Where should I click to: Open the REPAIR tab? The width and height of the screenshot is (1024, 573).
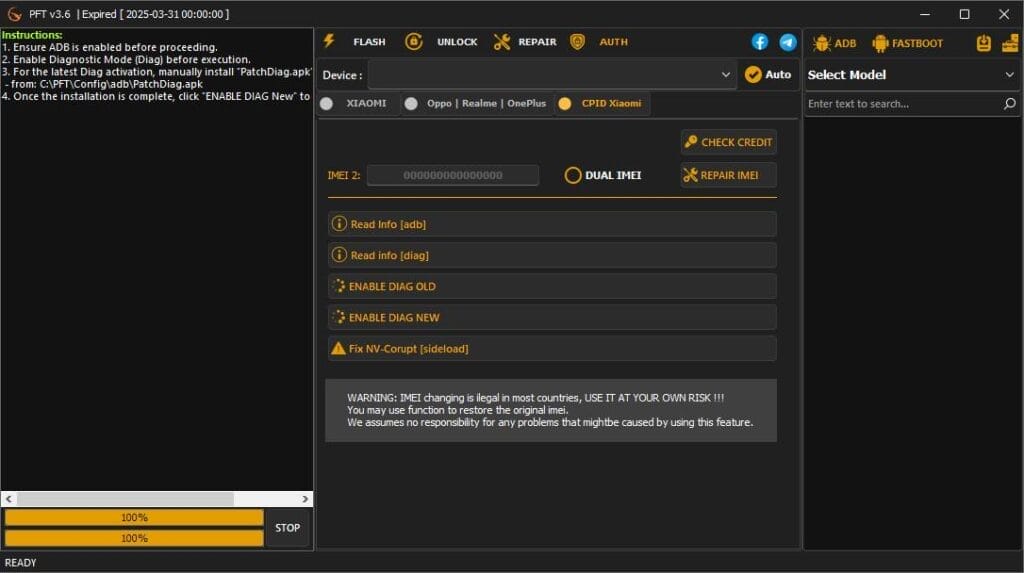[x=525, y=42]
